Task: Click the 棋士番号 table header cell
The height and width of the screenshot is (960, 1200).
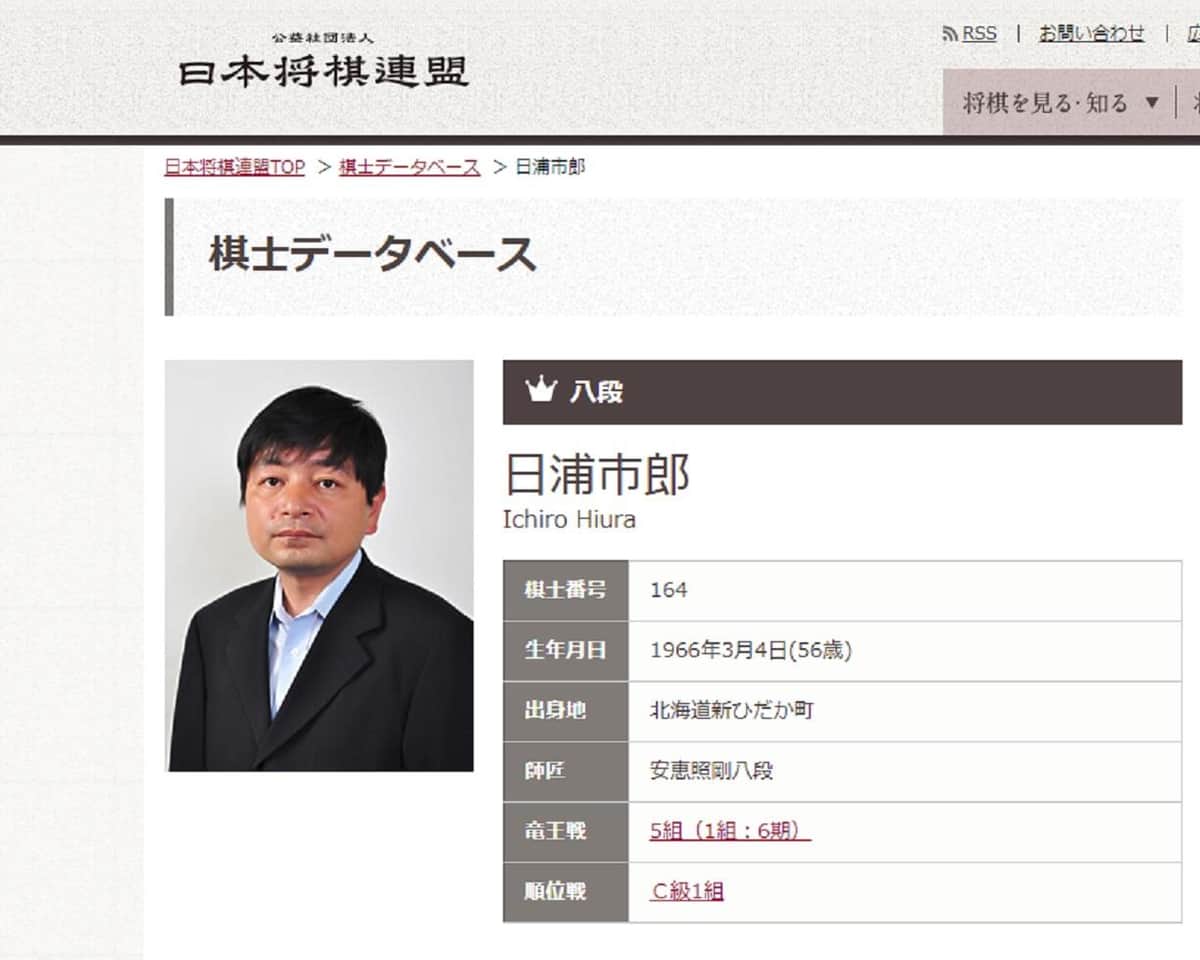Action: (565, 590)
